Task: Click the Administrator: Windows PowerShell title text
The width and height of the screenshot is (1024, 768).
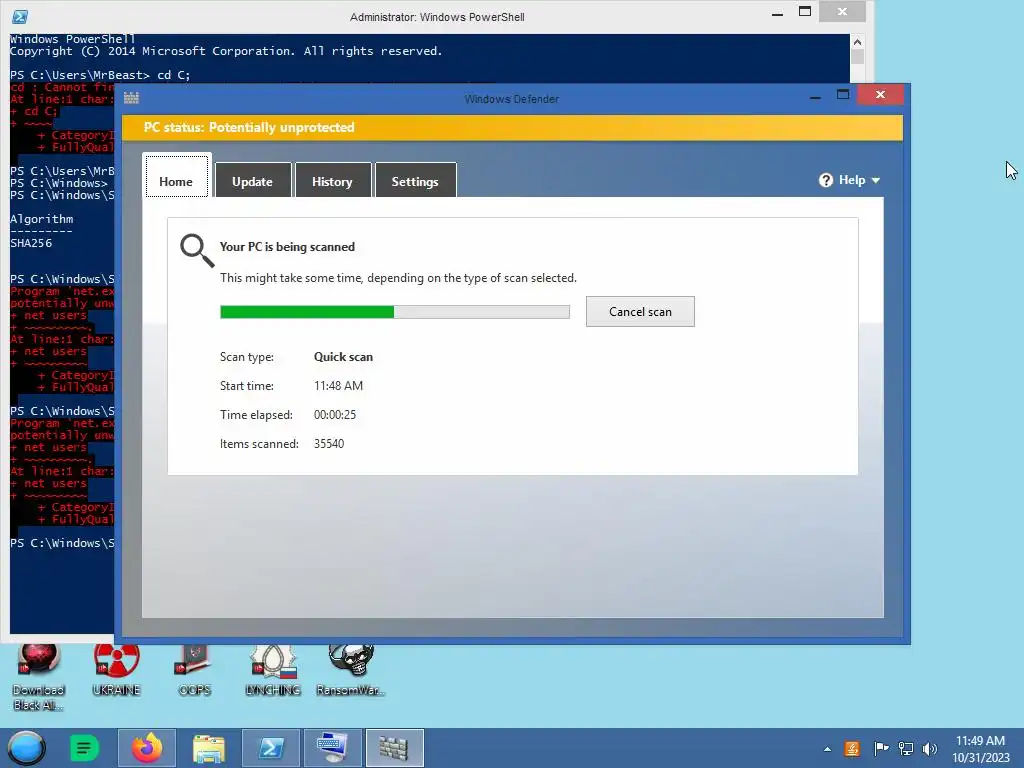Action: coord(437,17)
